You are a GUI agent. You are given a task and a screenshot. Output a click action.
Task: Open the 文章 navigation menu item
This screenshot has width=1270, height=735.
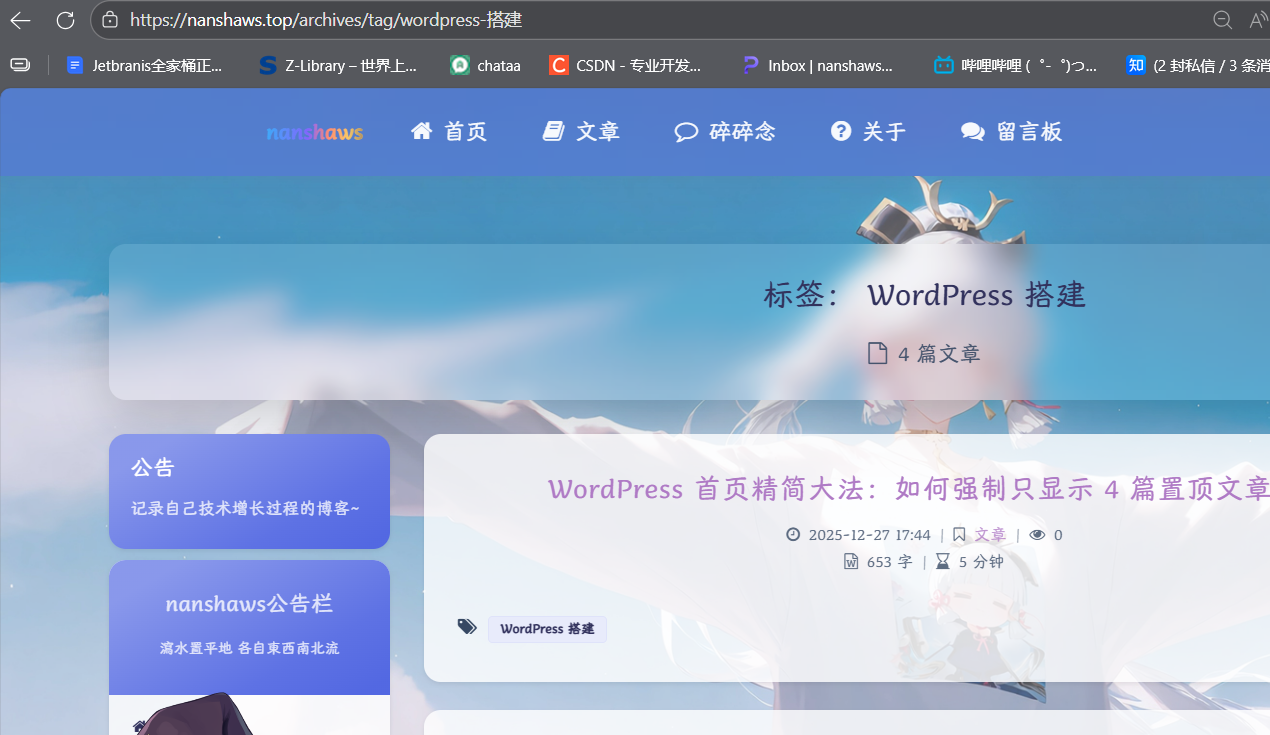click(x=581, y=132)
